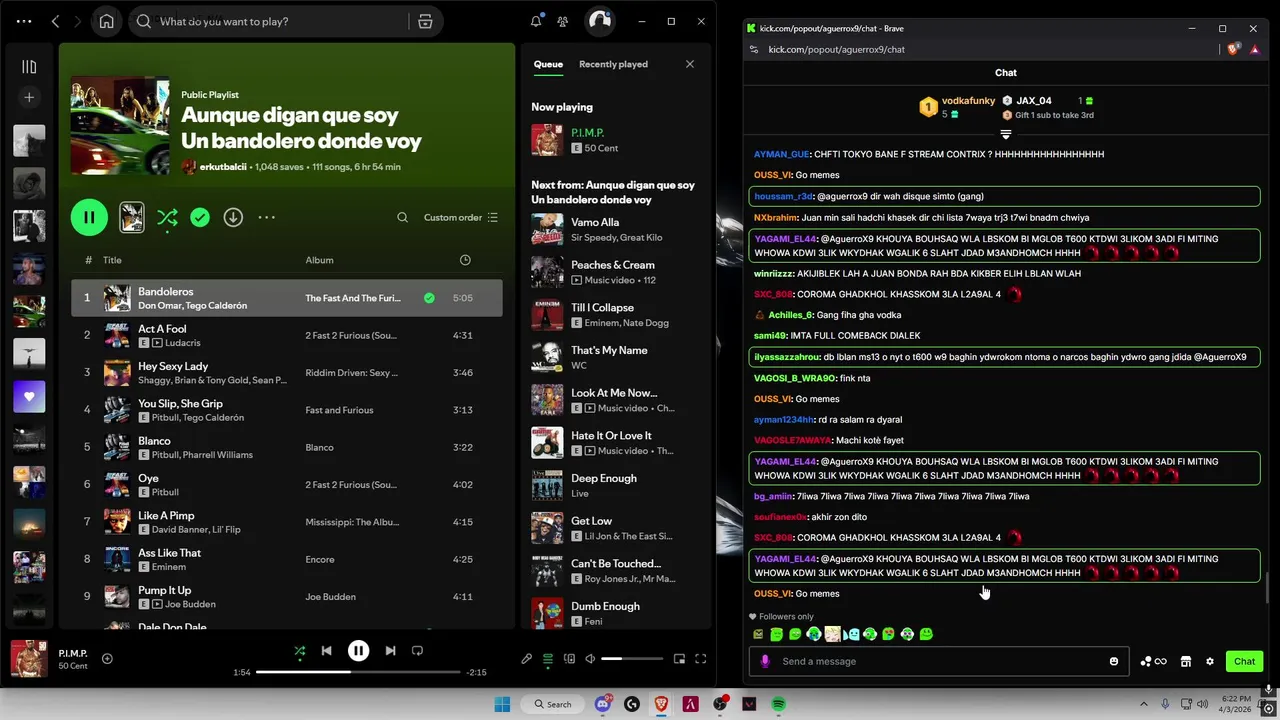Toggle the green liked checkmark on Bandoleros
This screenshot has width=1280, height=720.
429,298
